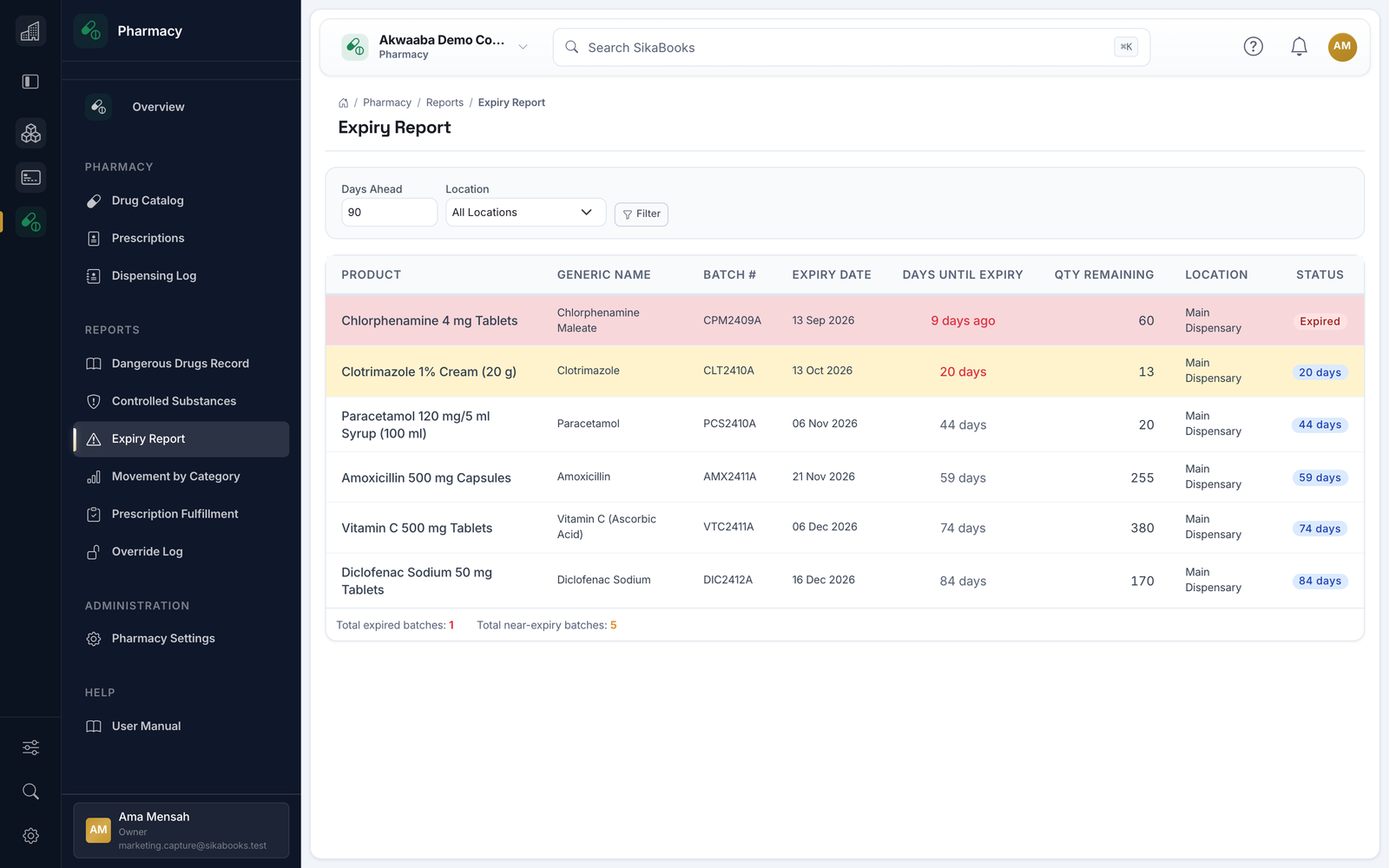Open Pharmacy Settings
The height and width of the screenshot is (868, 1389).
[x=181, y=639]
